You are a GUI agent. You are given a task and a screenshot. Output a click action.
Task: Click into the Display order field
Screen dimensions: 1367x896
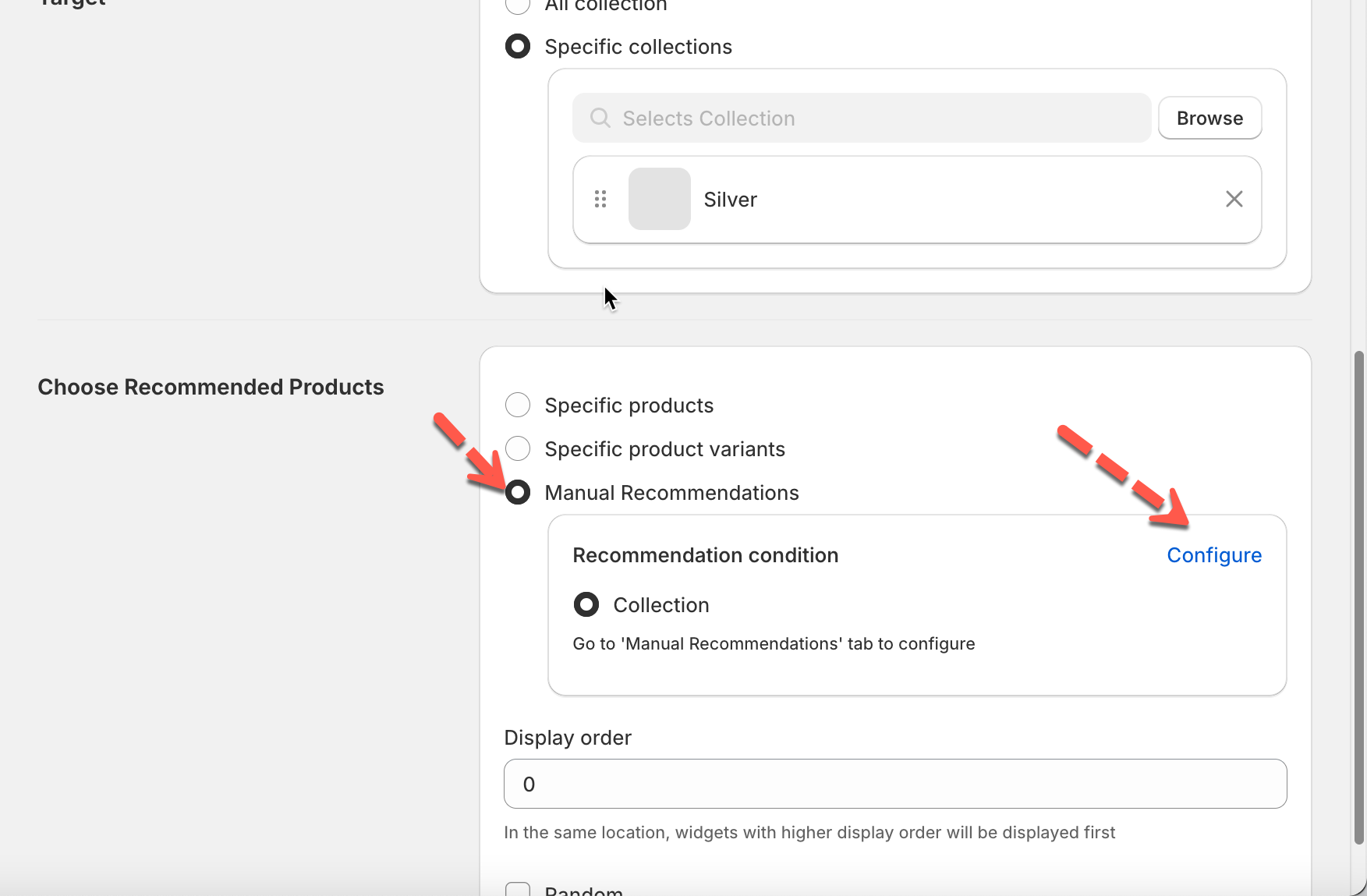(894, 784)
